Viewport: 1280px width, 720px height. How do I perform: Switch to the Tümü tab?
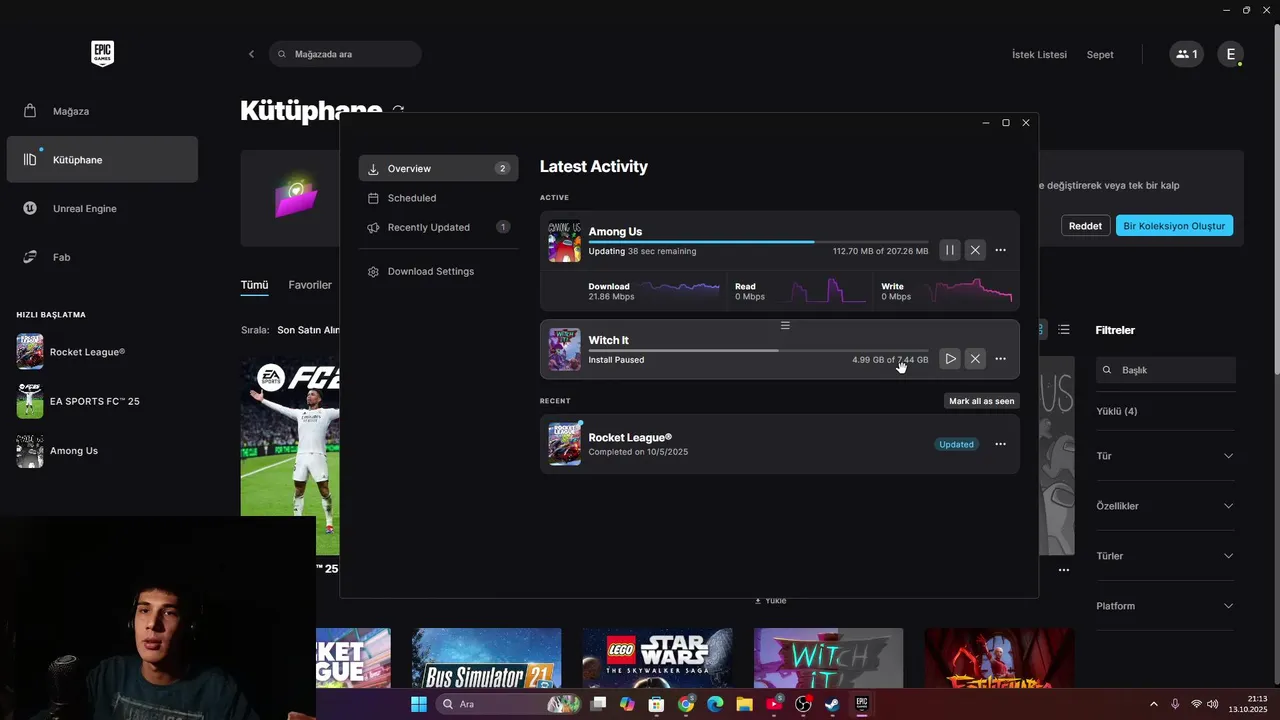254,285
